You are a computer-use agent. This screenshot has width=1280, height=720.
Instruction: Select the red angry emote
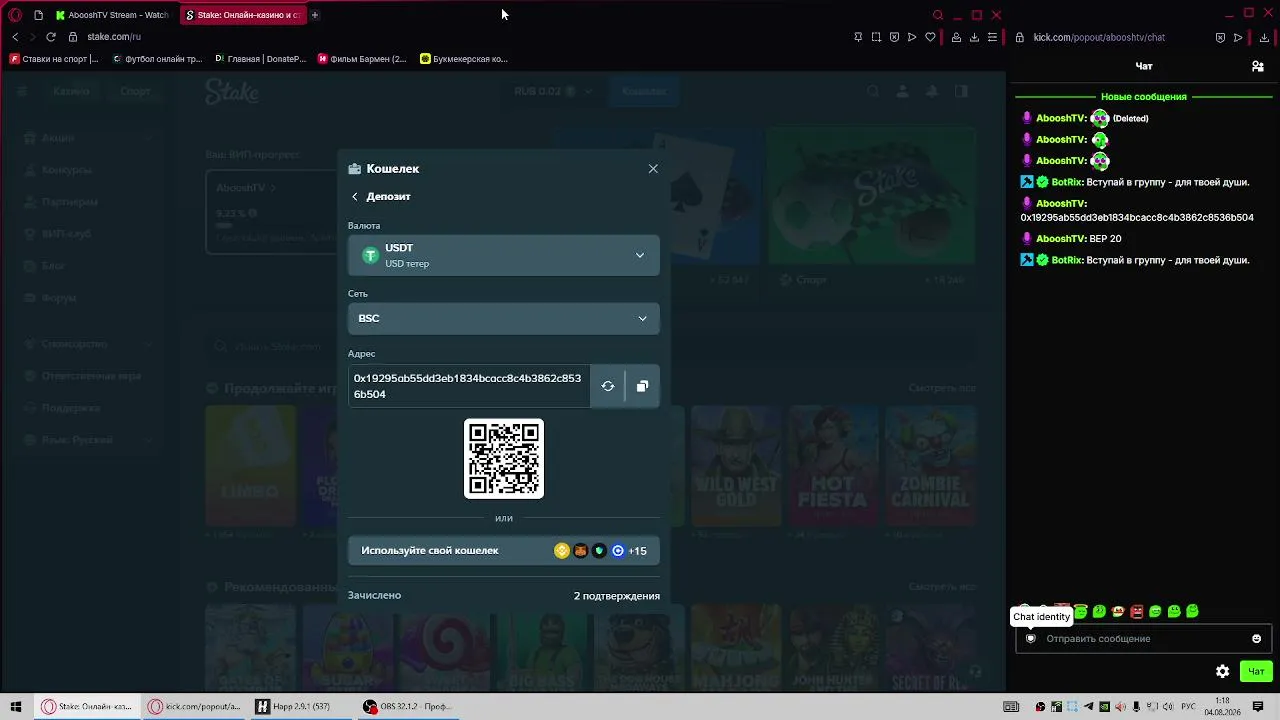coord(1137,611)
